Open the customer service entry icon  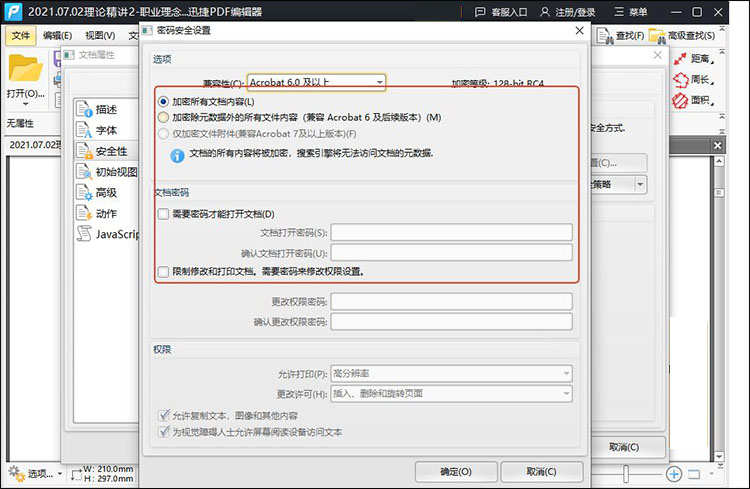coord(480,12)
